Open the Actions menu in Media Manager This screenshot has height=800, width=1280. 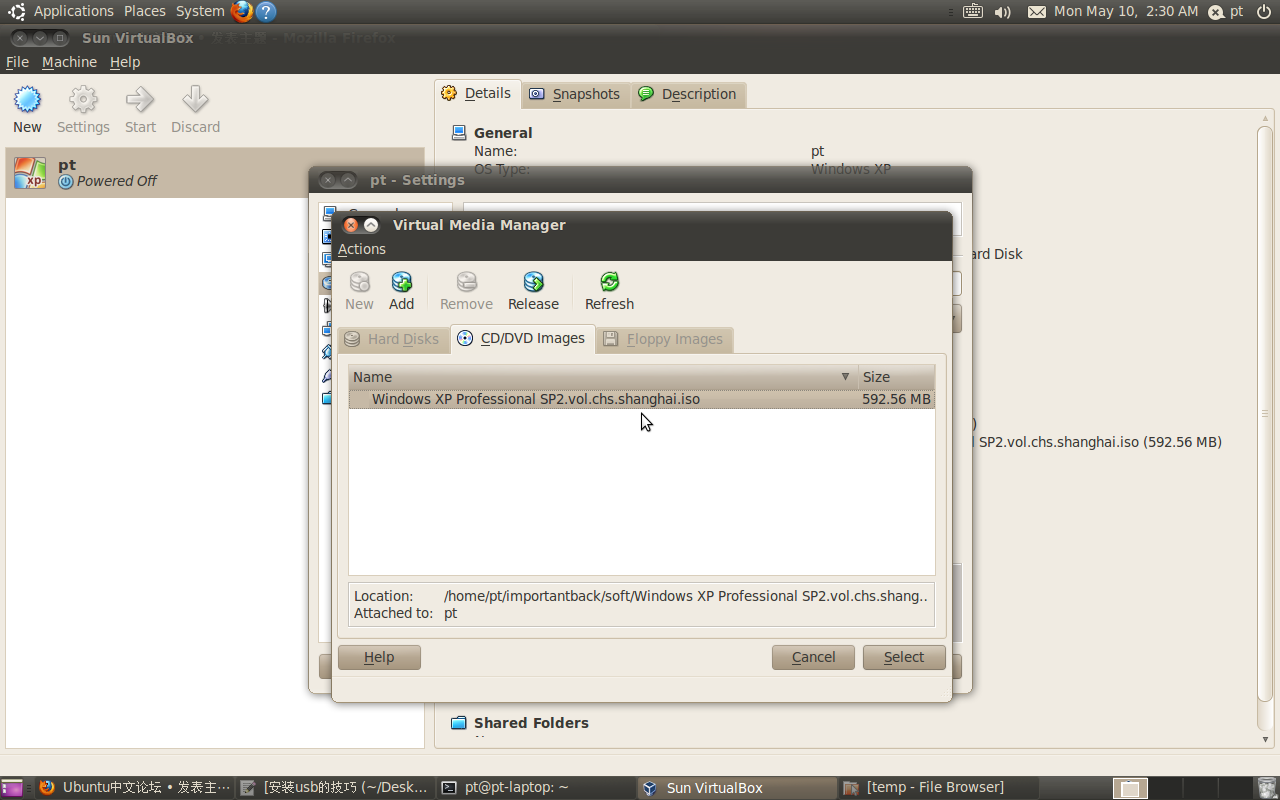361,249
